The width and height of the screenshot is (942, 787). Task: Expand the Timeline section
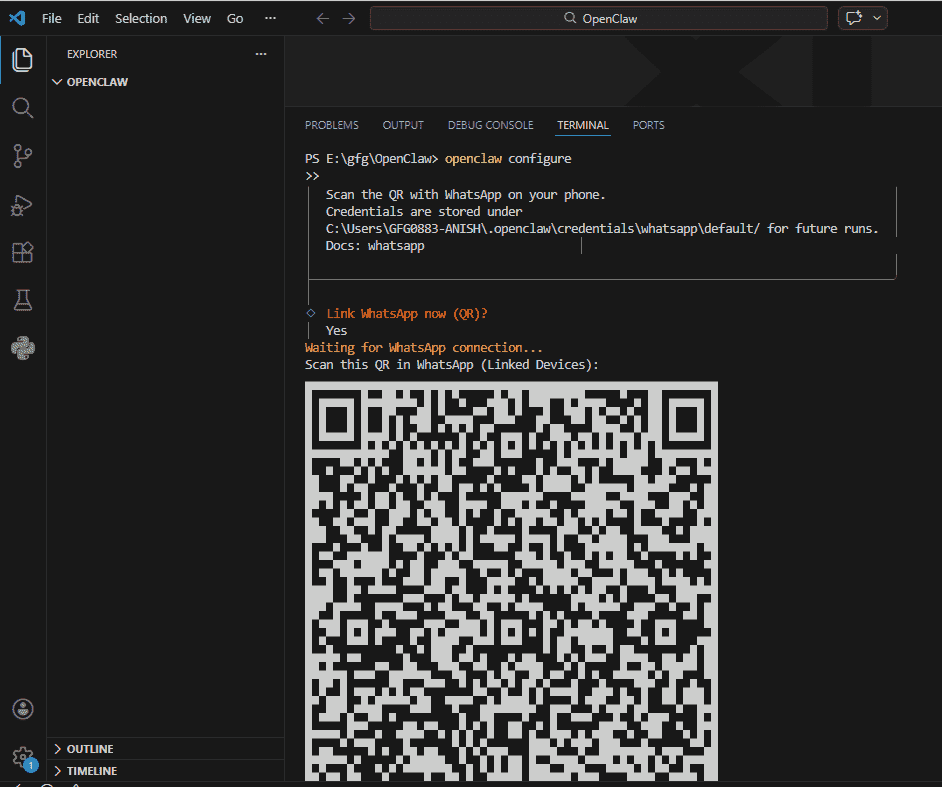click(x=165, y=771)
